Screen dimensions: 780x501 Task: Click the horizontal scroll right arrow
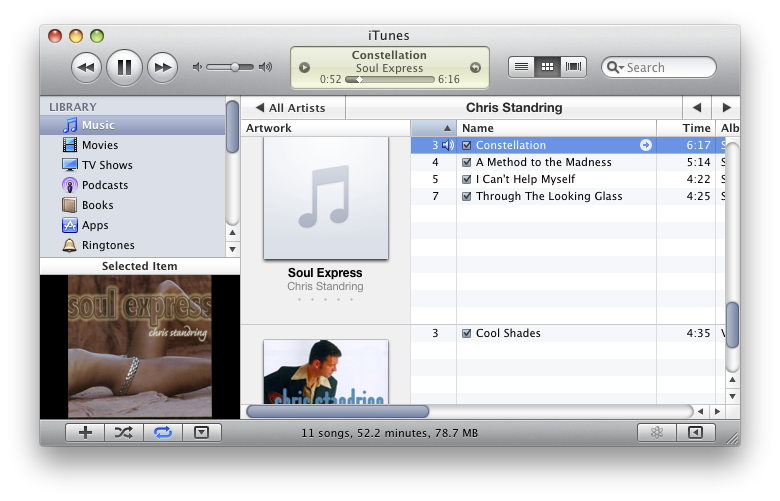(717, 411)
